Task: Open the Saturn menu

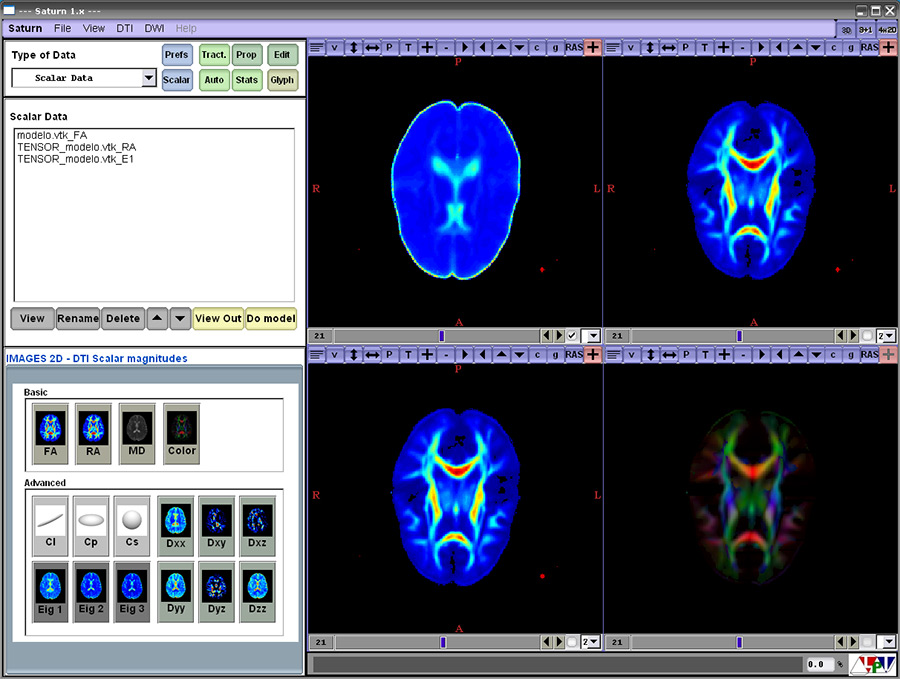Action: point(25,28)
